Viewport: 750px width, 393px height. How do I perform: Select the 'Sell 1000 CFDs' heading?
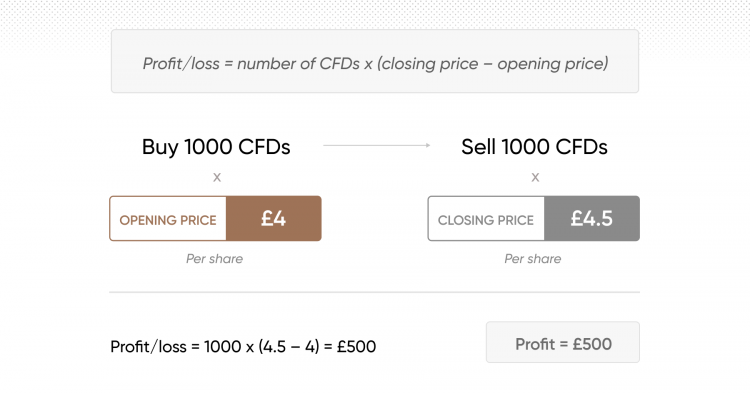534,147
